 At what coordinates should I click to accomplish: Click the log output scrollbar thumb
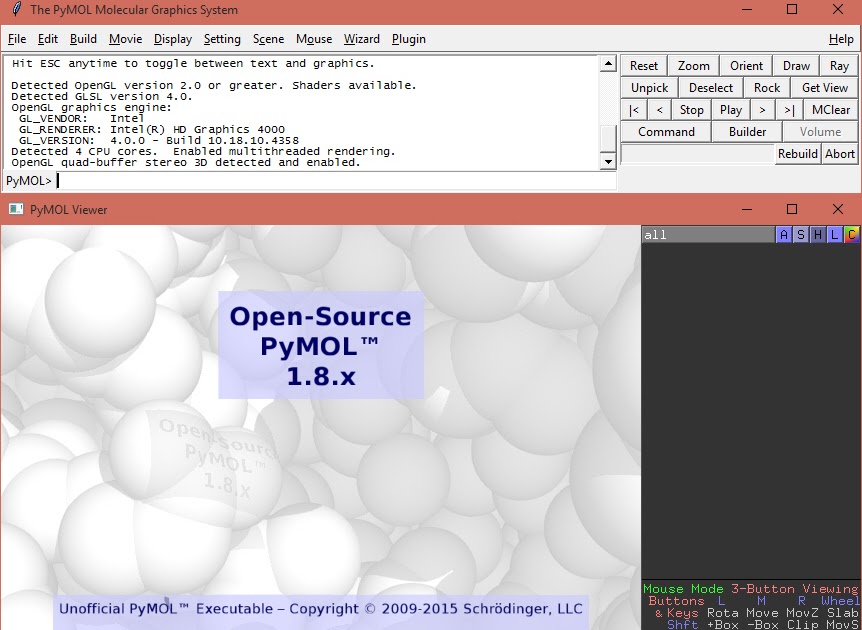click(607, 139)
